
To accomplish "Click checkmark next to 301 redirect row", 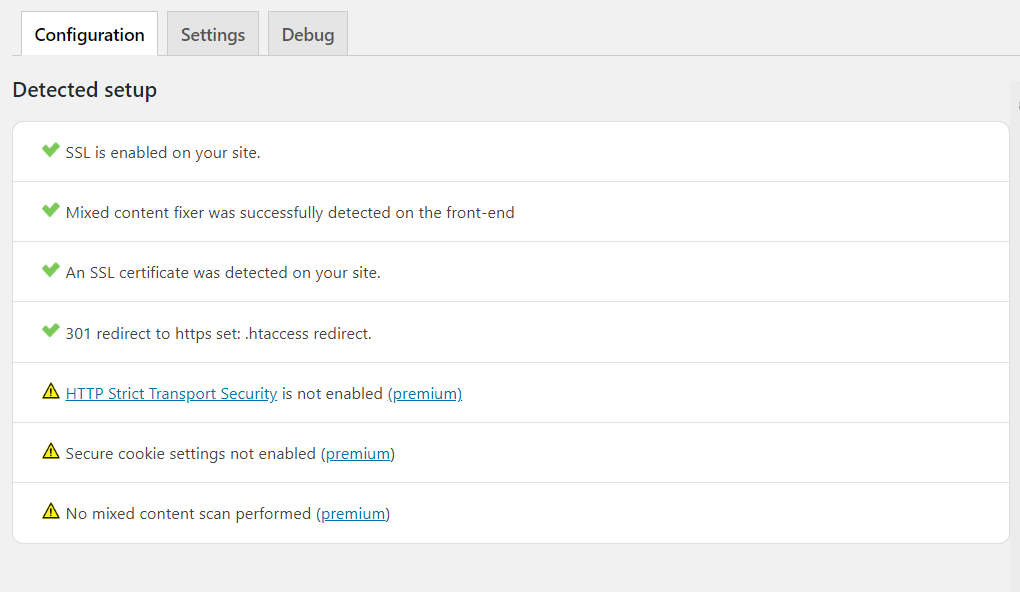I will 51,332.
